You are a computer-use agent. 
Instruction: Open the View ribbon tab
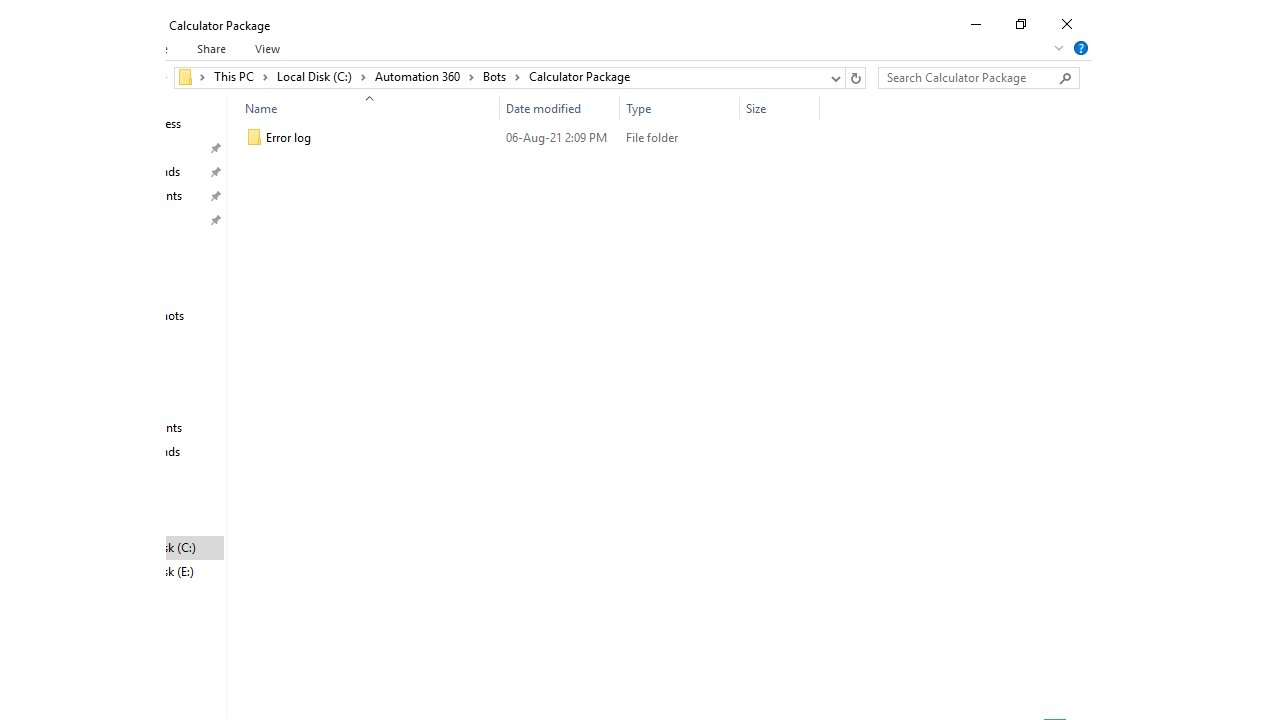(x=267, y=49)
